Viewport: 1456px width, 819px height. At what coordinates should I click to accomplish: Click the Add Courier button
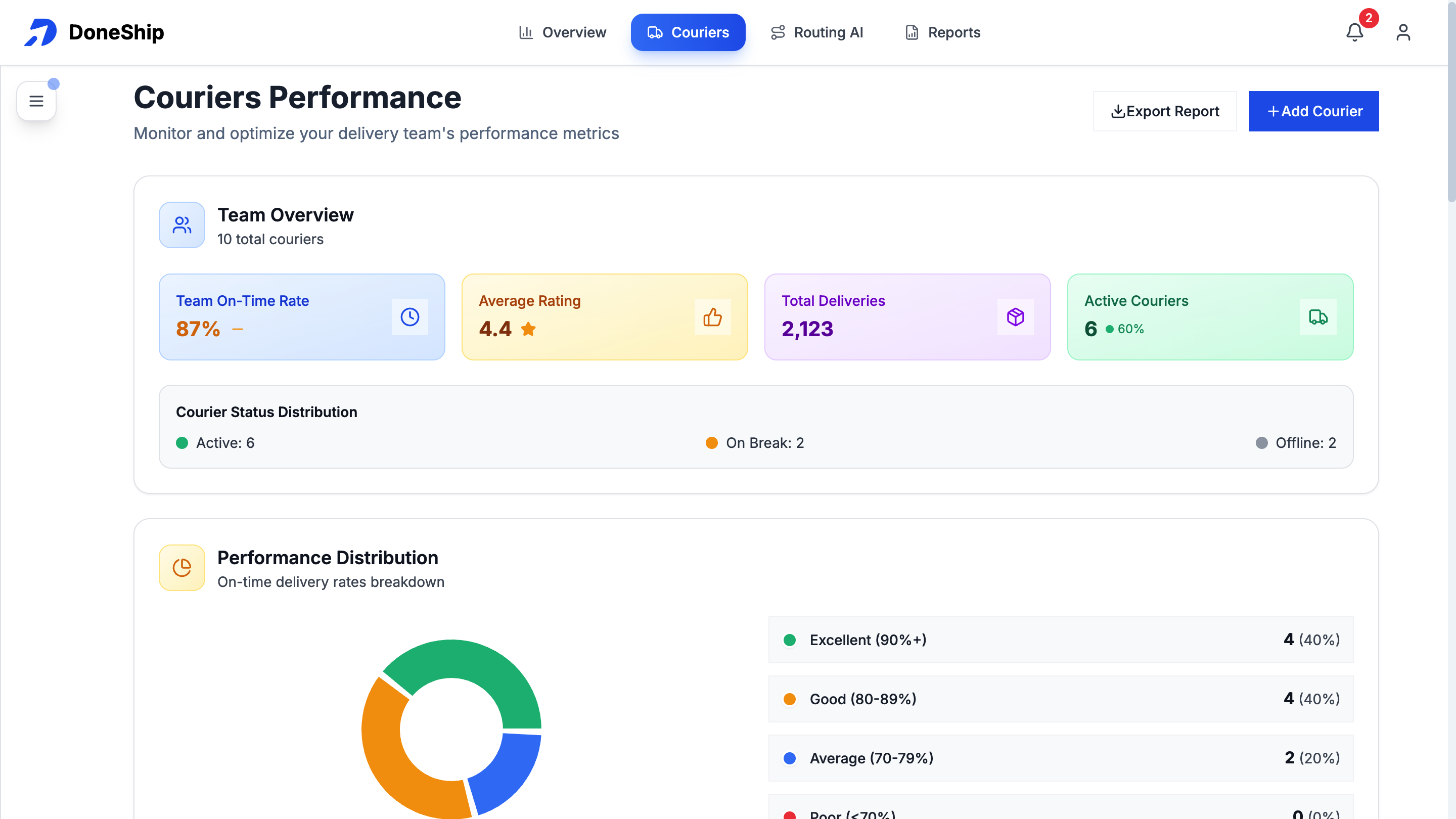pyautogui.click(x=1313, y=111)
